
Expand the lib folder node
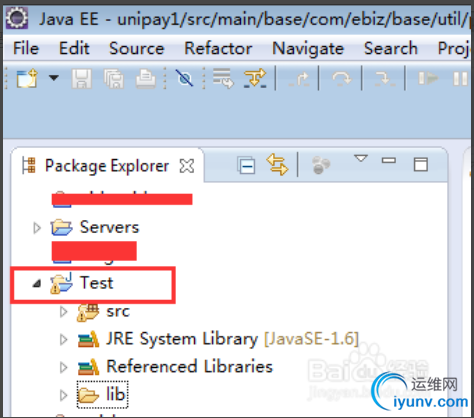pos(63,395)
